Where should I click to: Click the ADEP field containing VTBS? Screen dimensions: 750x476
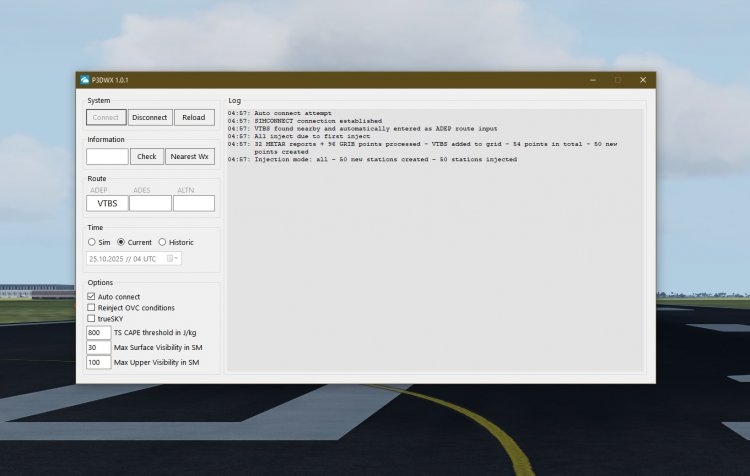point(107,203)
